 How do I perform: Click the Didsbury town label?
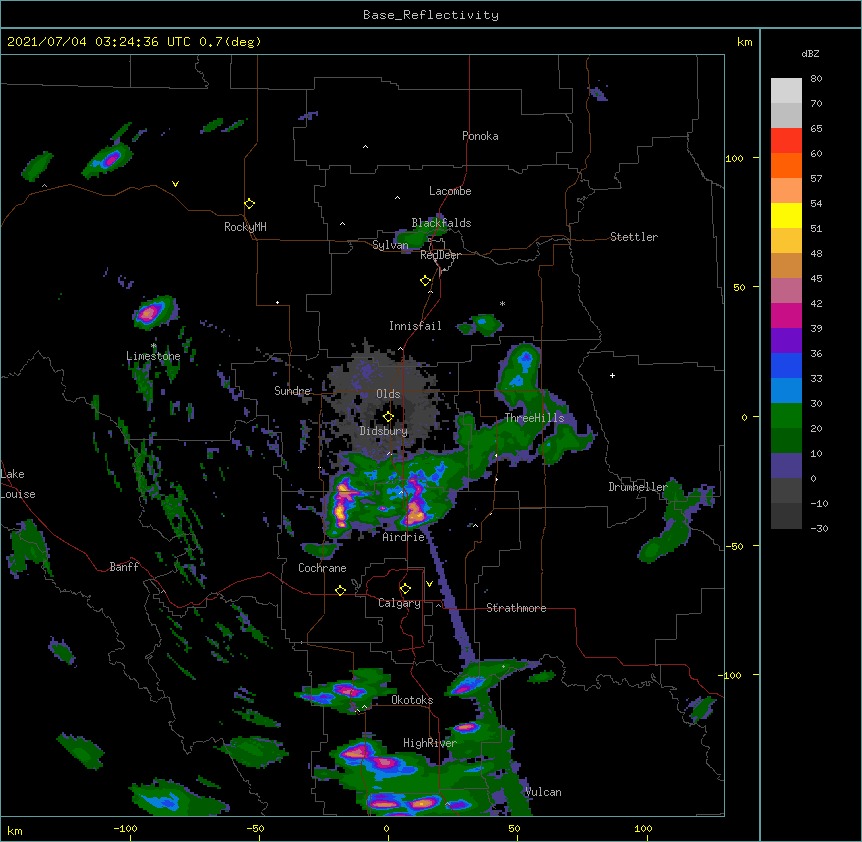(x=384, y=431)
